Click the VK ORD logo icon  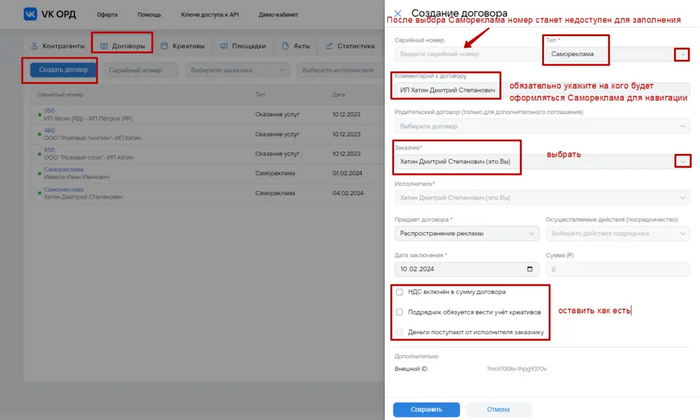pos(30,14)
